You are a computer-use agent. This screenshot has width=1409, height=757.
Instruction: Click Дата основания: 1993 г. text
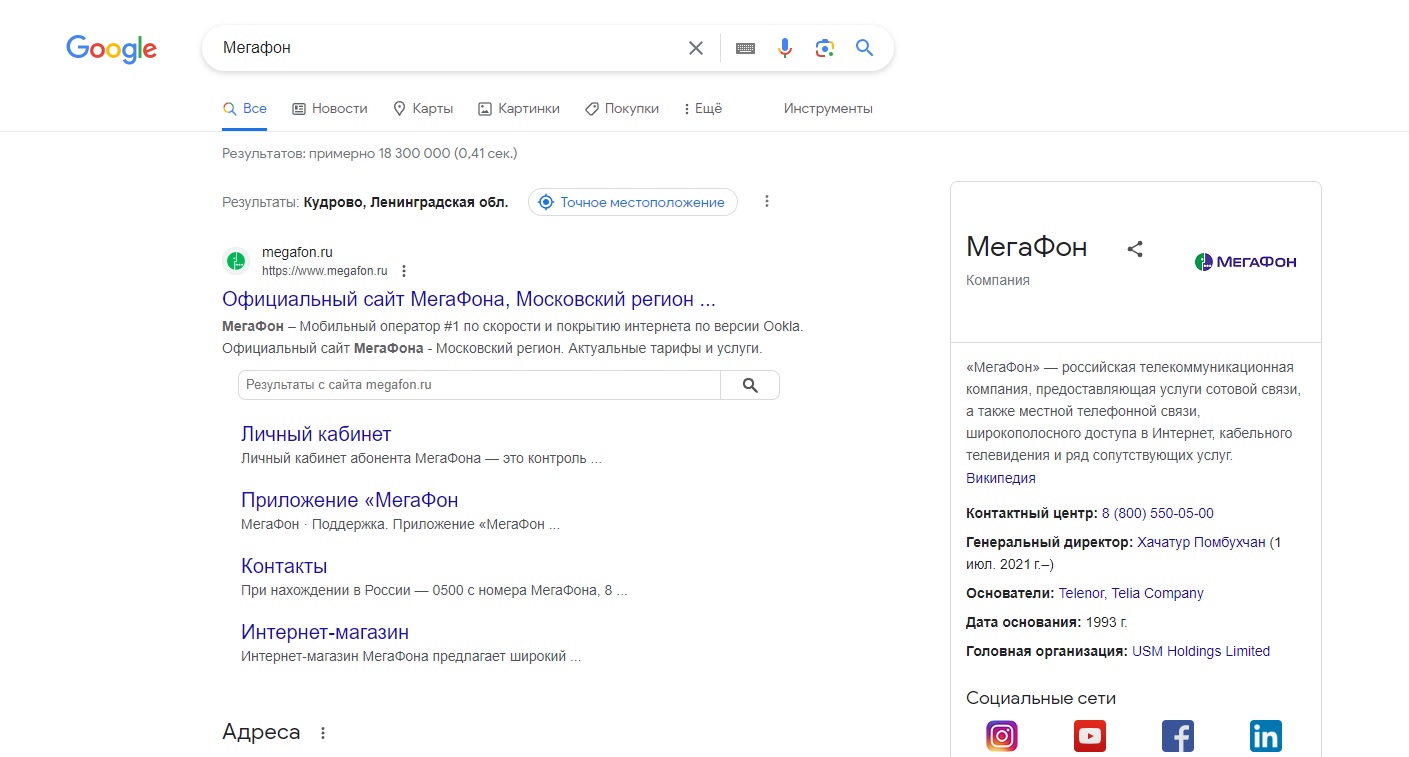click(1047, 622)
